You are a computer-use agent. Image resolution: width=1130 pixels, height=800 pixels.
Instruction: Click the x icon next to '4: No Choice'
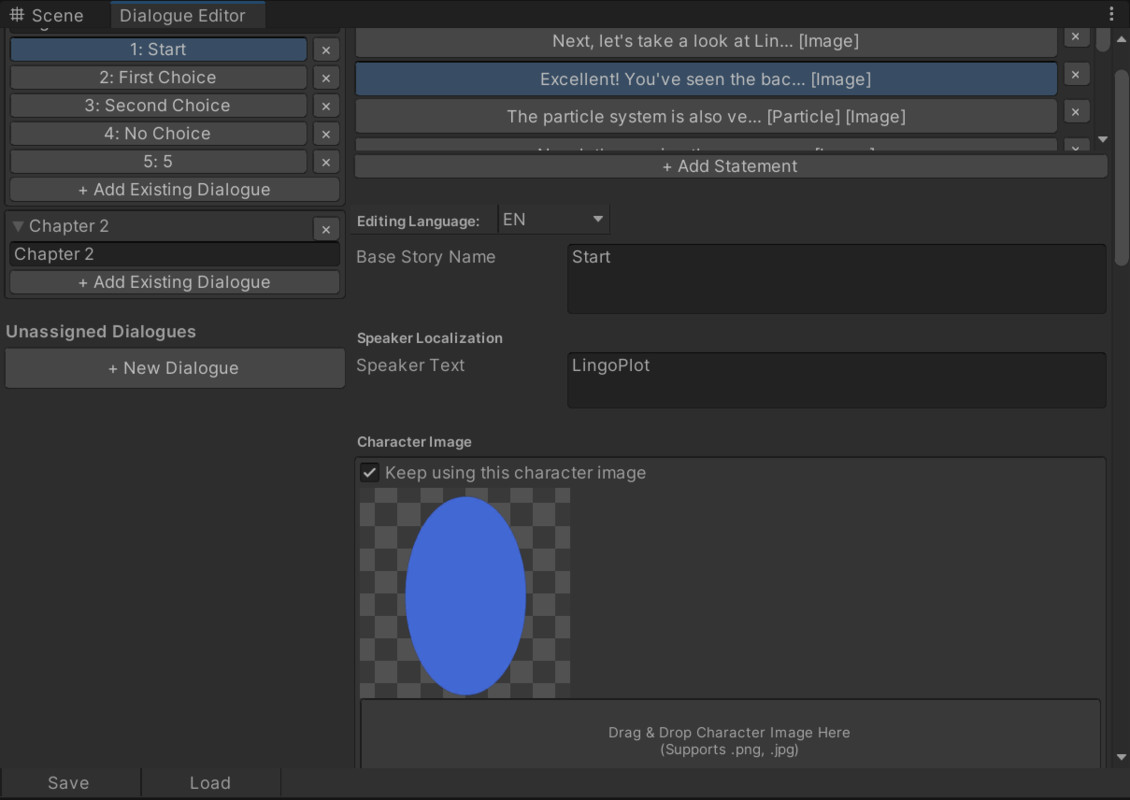(x=326, y=134)
